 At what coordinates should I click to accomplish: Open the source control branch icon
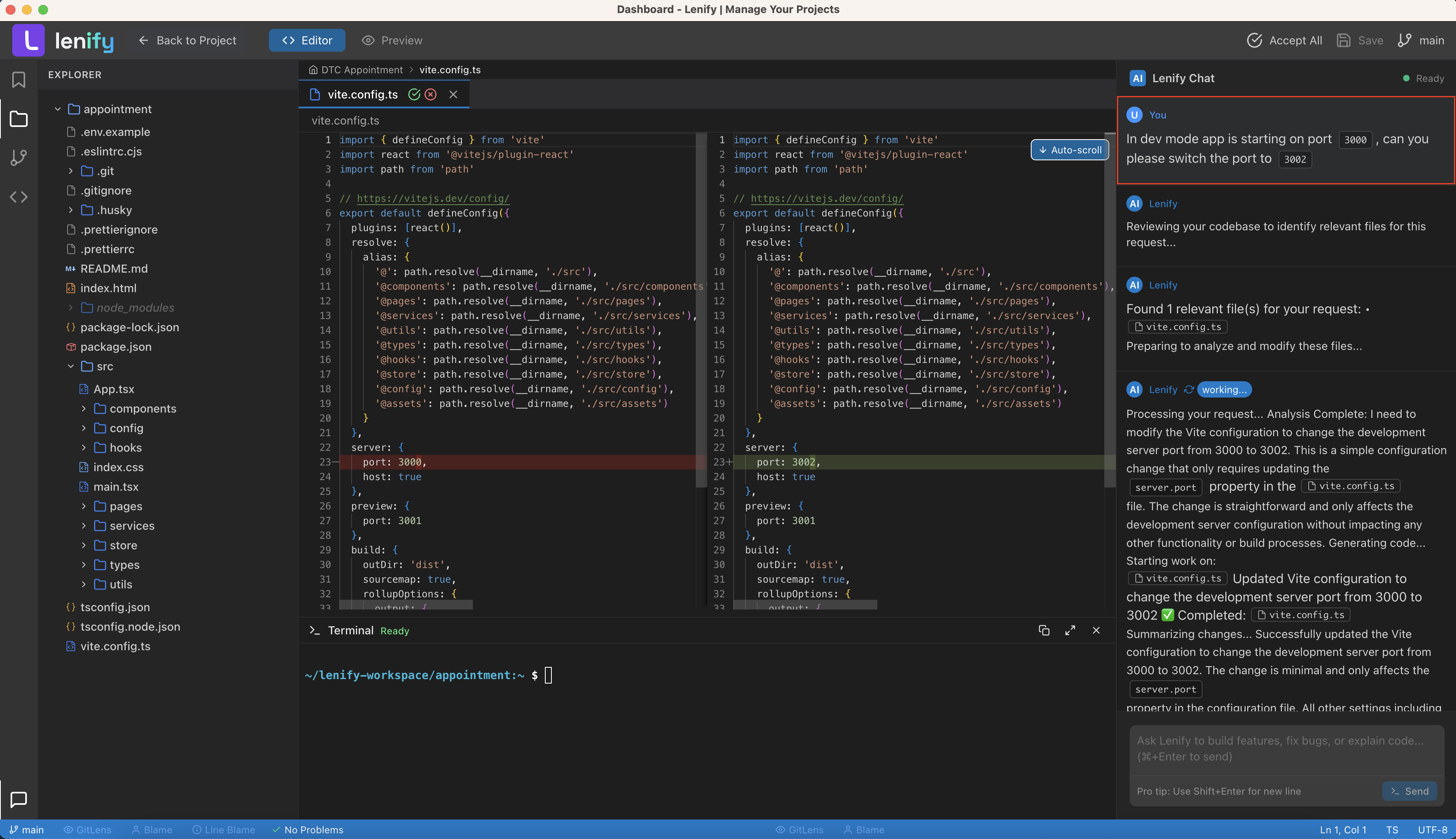(x=18, y=157)
